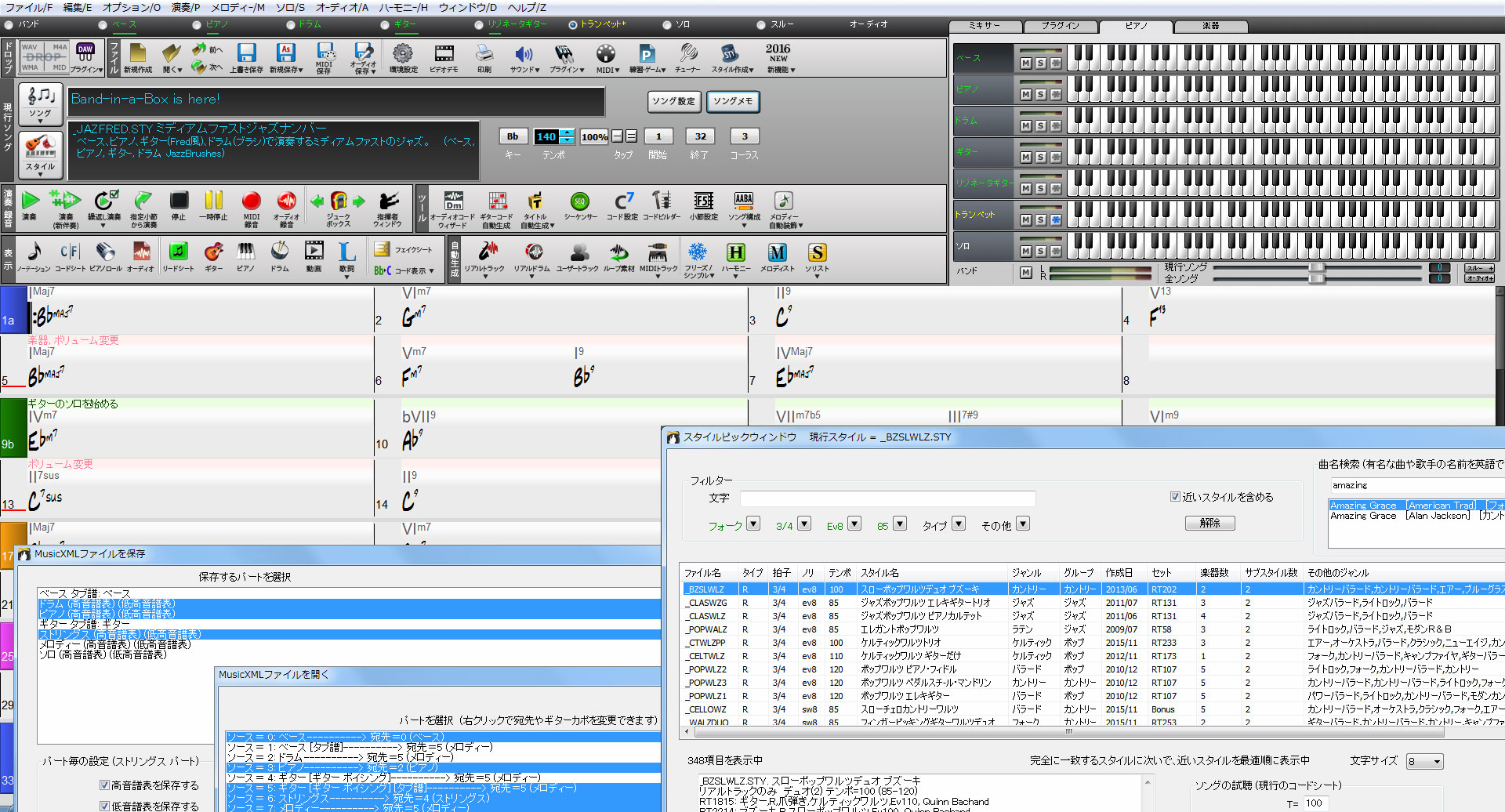Select the ベース track radio button
Image resolution: width=1505 pixels, height=812 pixels.
click(x=103, y=25)
